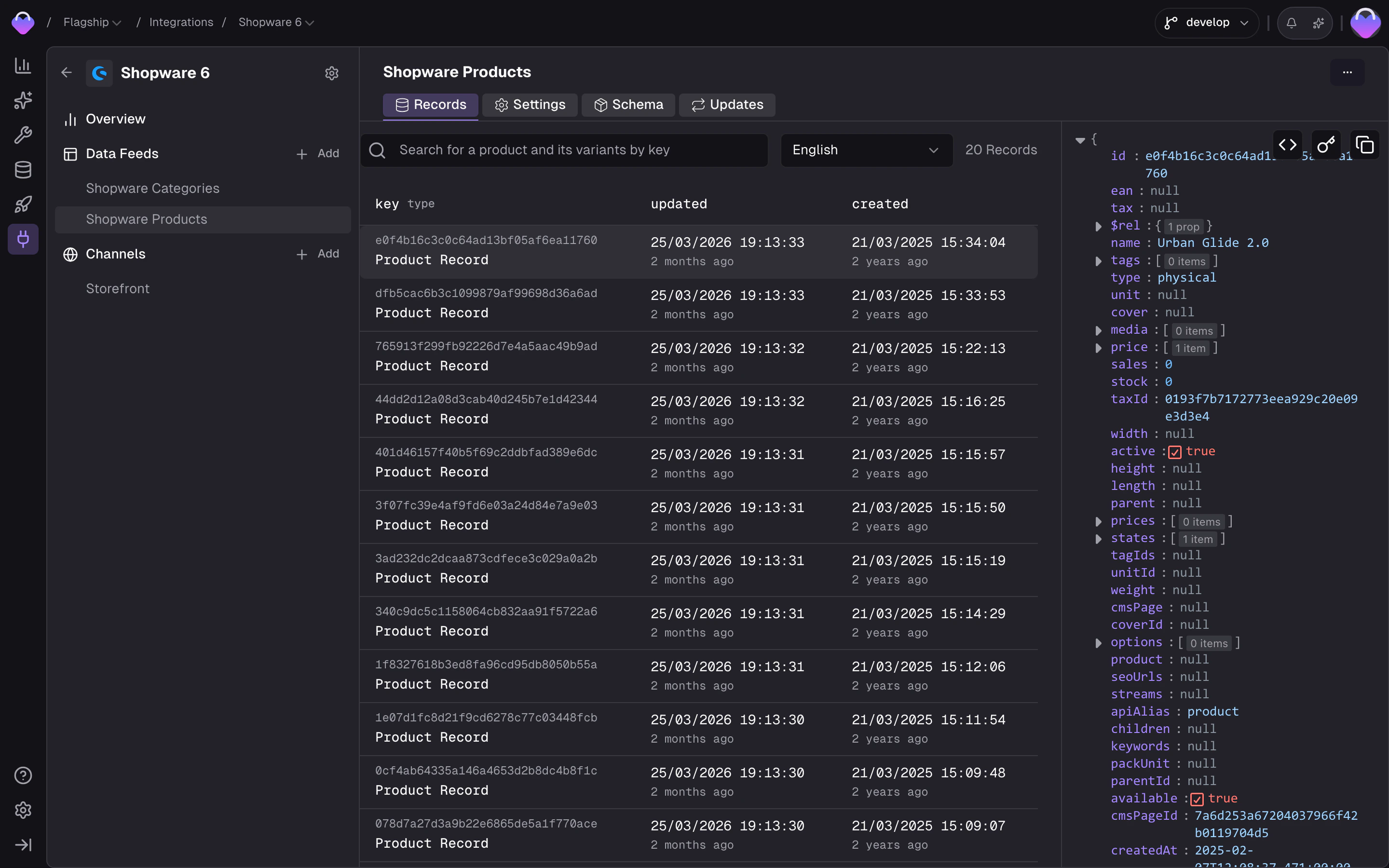The image size is (1389, 868).
Task: Click the app logo in top-left corner
Action: (x=23, y=23)
